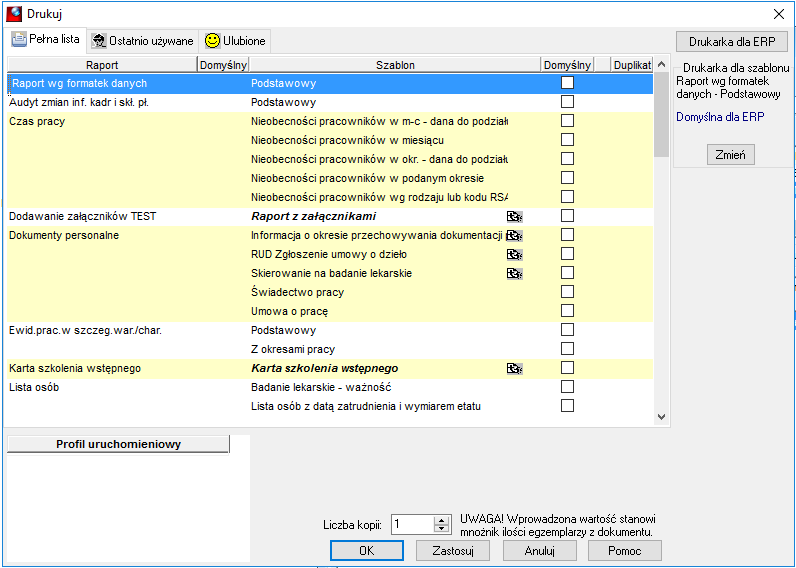Click the icon beside Skierowanie na badanie lekarskie
The image size is (796, 568).
coord(514,274)
